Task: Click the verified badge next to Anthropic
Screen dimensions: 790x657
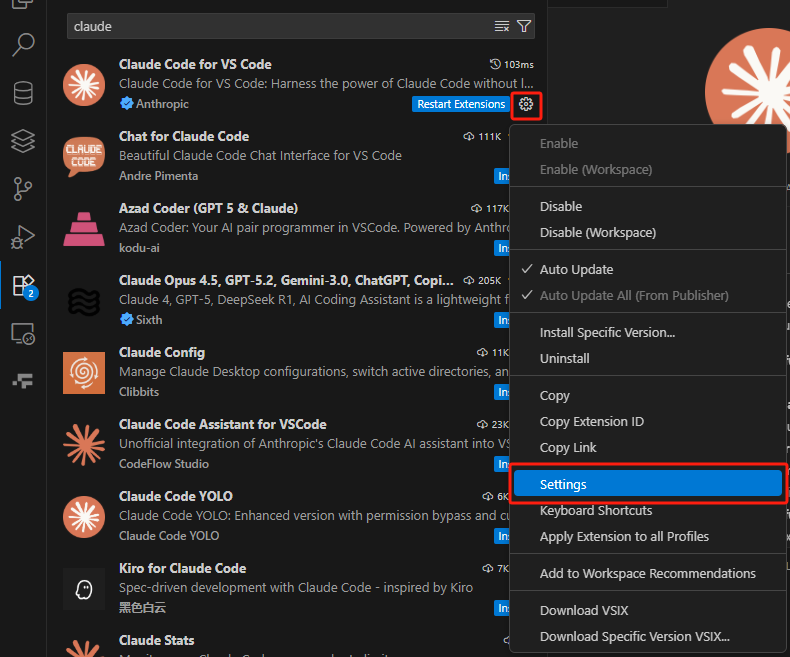Action: (x=126, y=103)
